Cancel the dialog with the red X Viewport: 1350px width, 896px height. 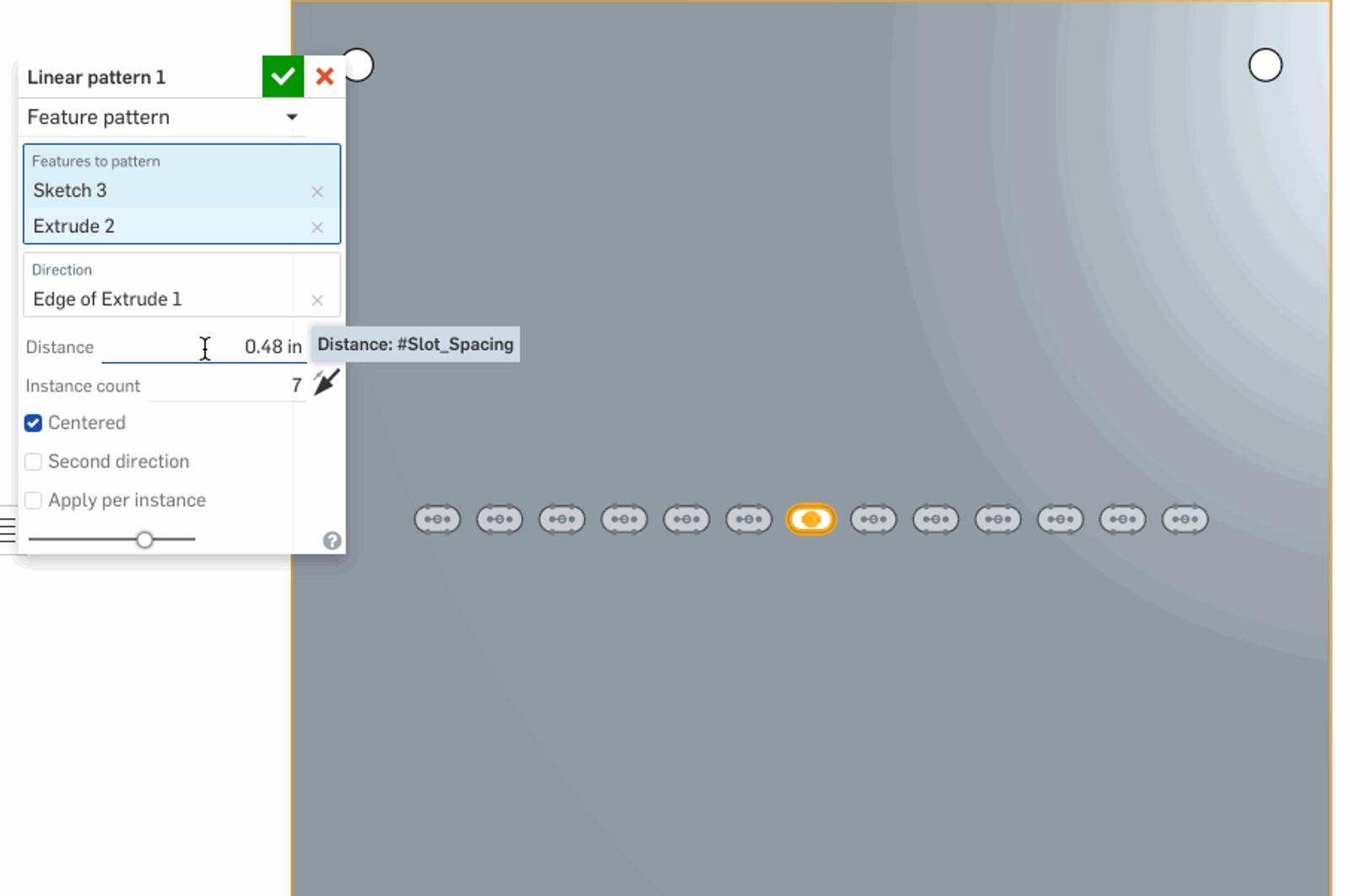[x=325, y=77]
